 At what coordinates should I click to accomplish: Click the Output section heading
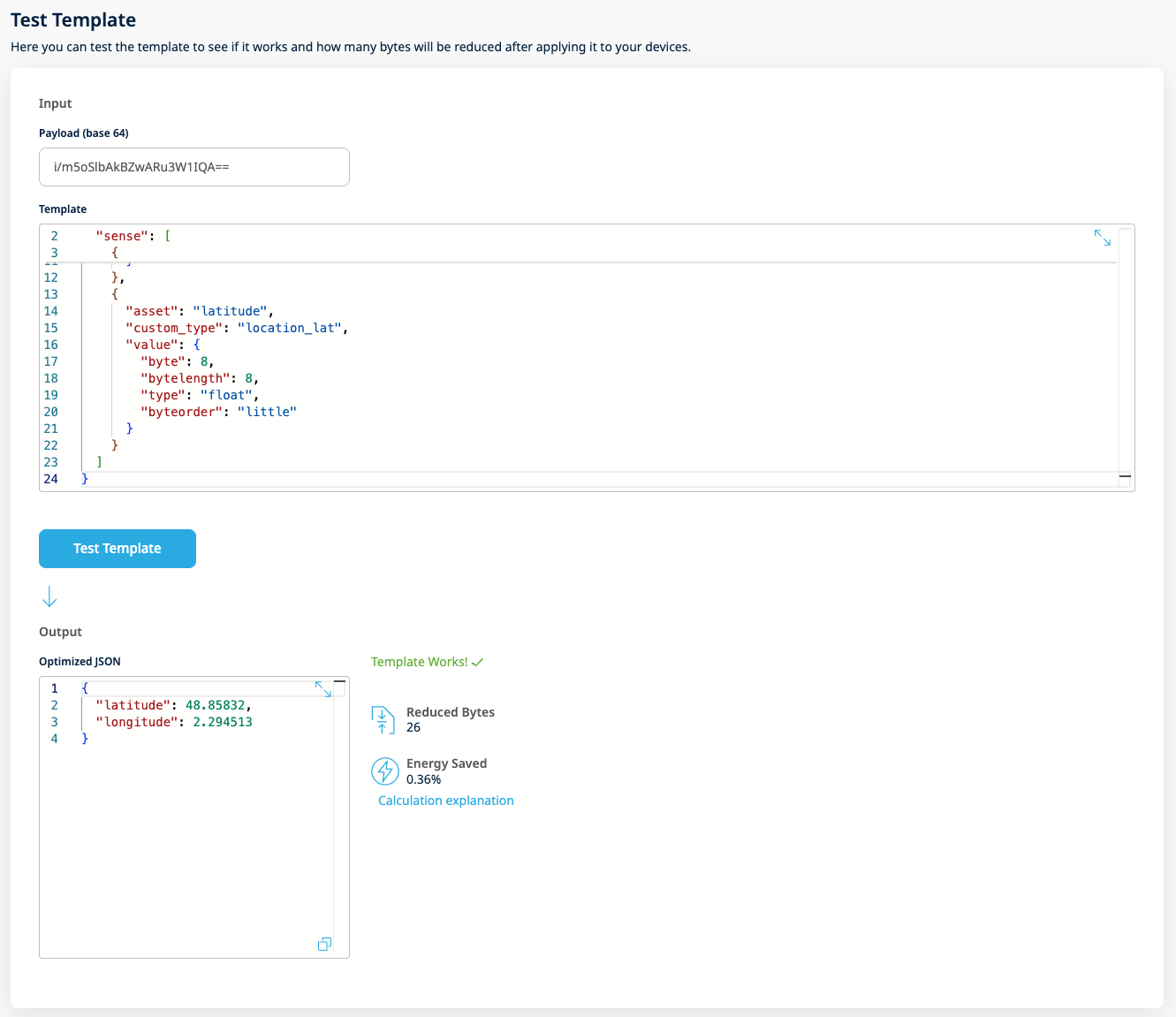60,632
